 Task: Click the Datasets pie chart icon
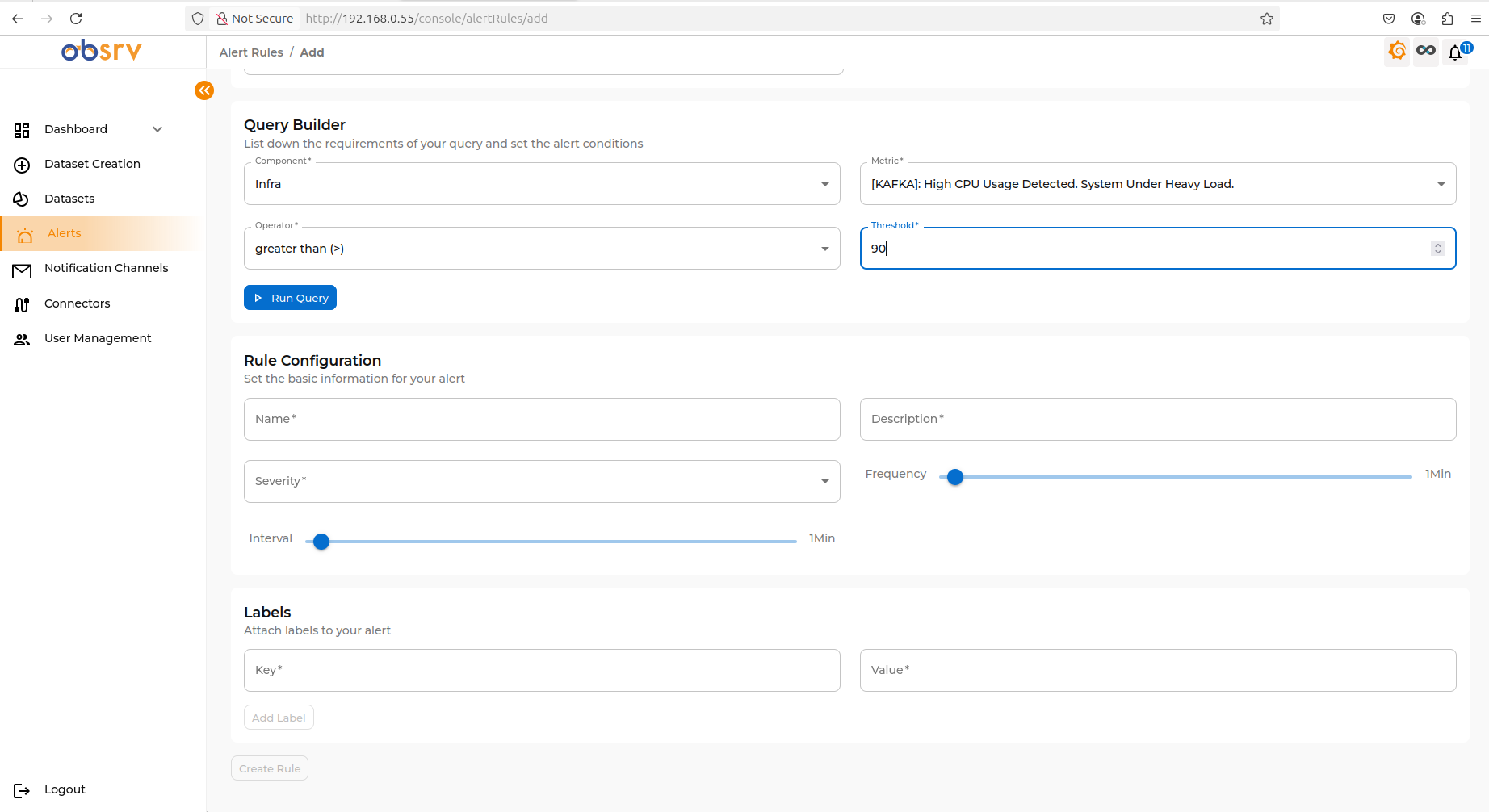pos(22,199)
